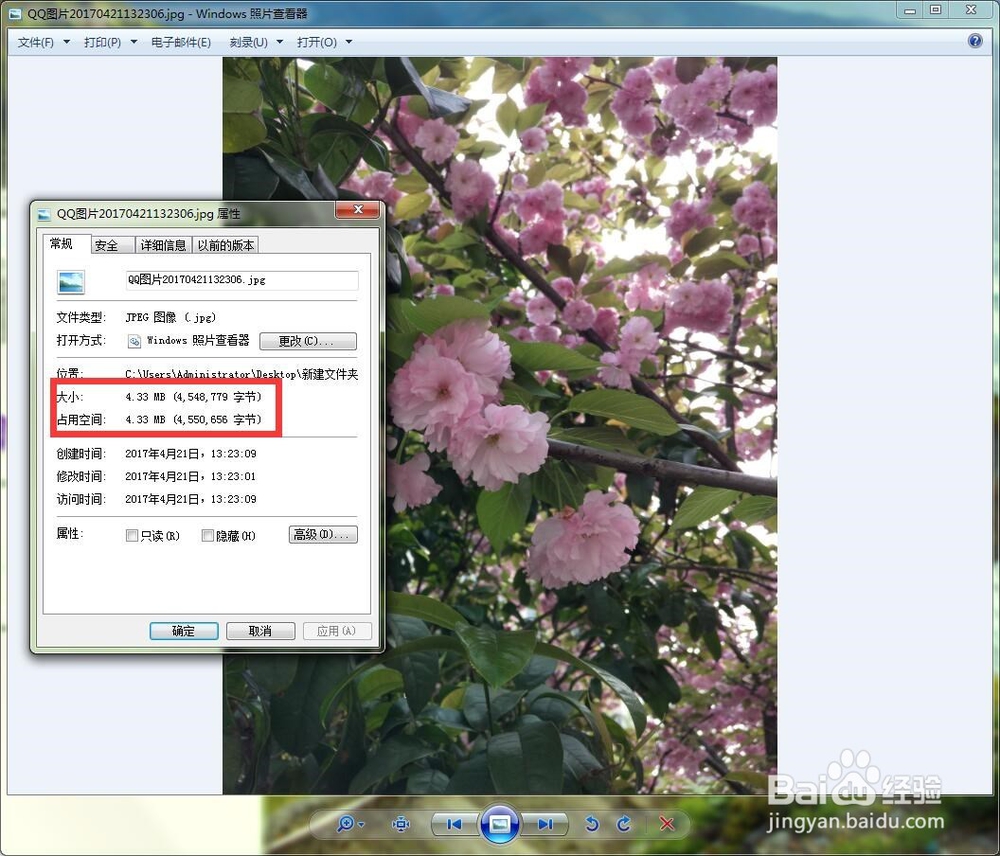Delete the photo with the red X
This screenshot has height=856, width=1000.
[667, 824]
